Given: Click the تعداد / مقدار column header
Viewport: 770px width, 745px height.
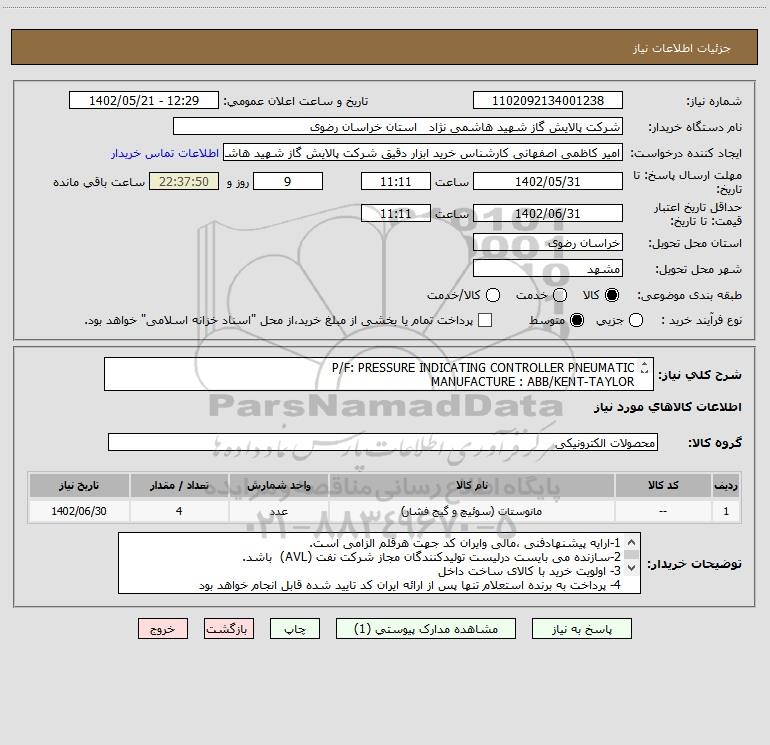Looking at the screenshot, I should [179, 485].
